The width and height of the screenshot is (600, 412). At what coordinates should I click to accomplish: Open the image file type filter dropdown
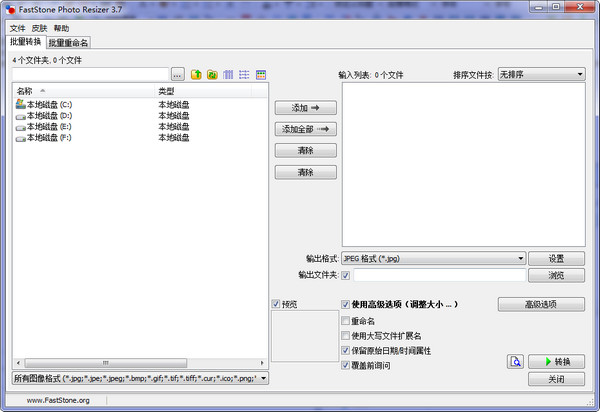tap(140, 378)
